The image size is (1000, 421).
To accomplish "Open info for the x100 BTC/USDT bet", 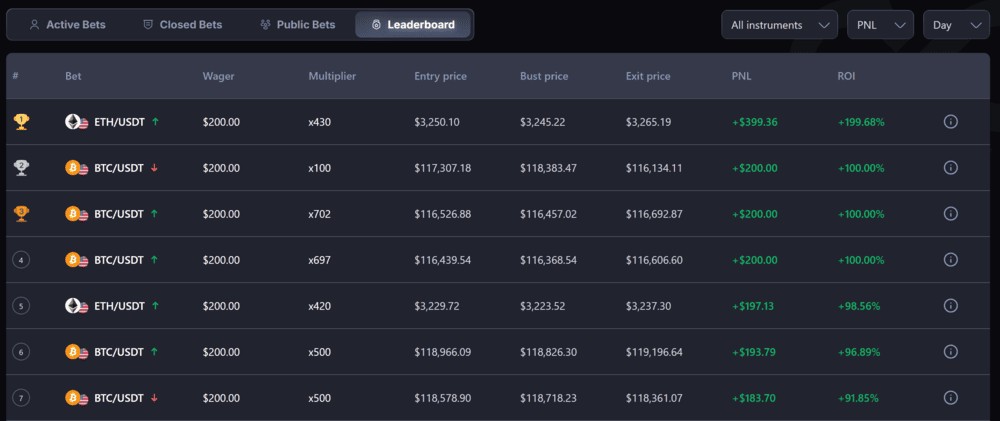I will [x=951, y=168].
